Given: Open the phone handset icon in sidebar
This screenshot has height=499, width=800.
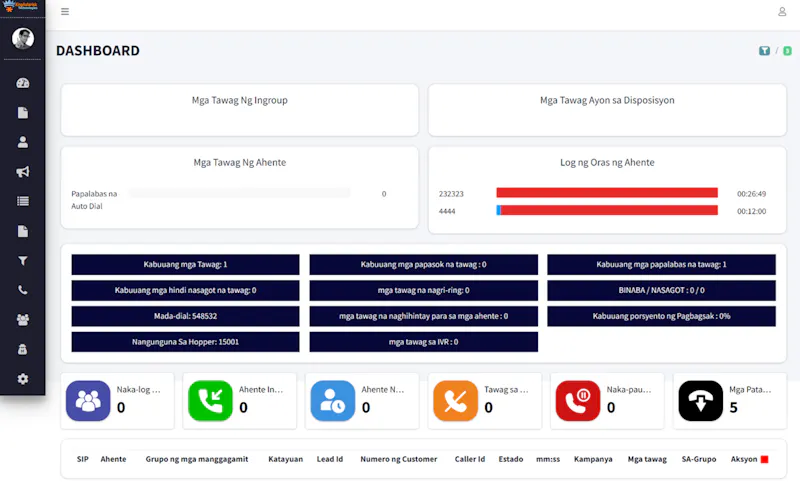Looking at the screenshot, I should [22, 290].
